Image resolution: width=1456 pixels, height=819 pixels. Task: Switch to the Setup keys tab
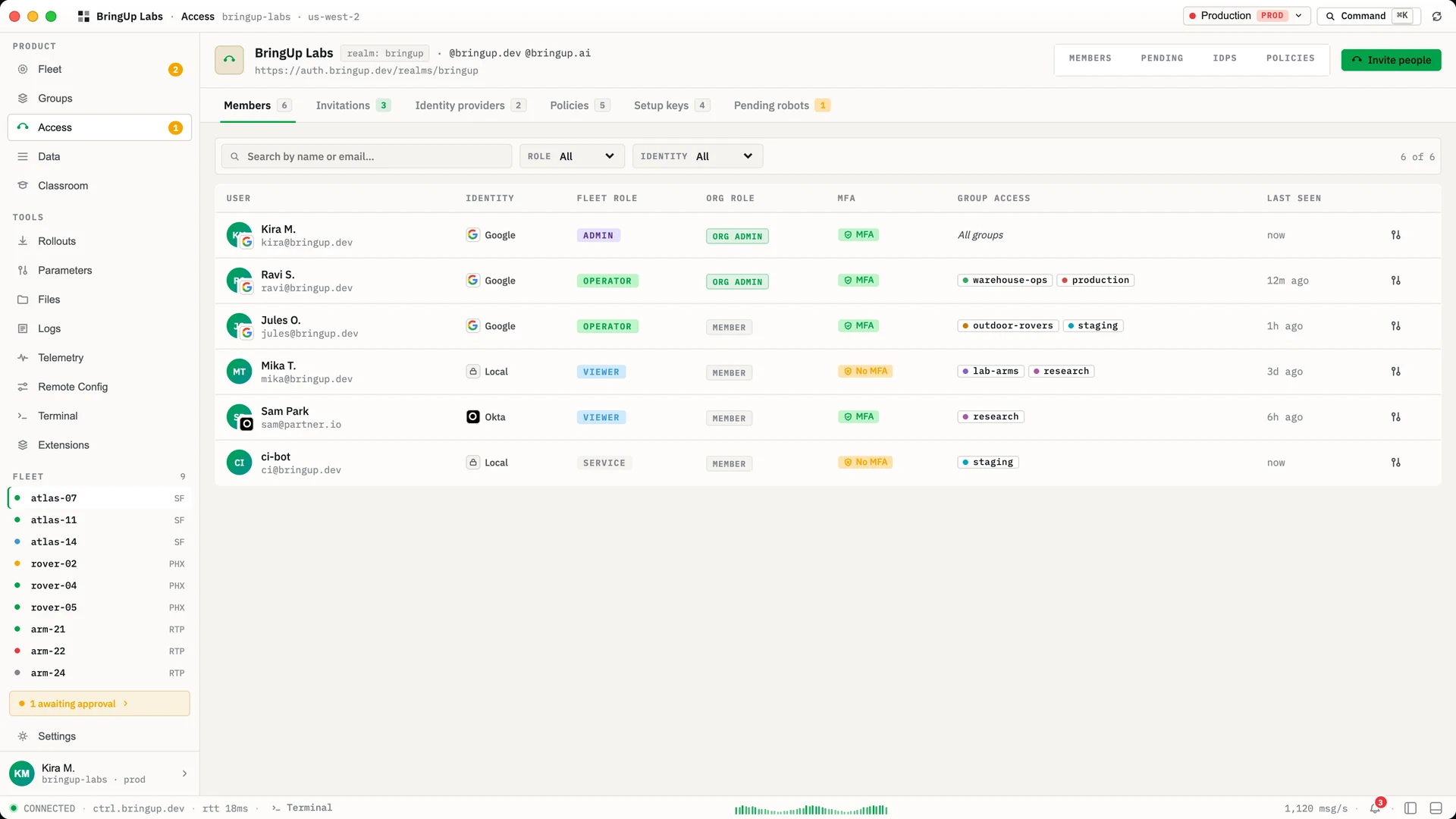(672, 105)
